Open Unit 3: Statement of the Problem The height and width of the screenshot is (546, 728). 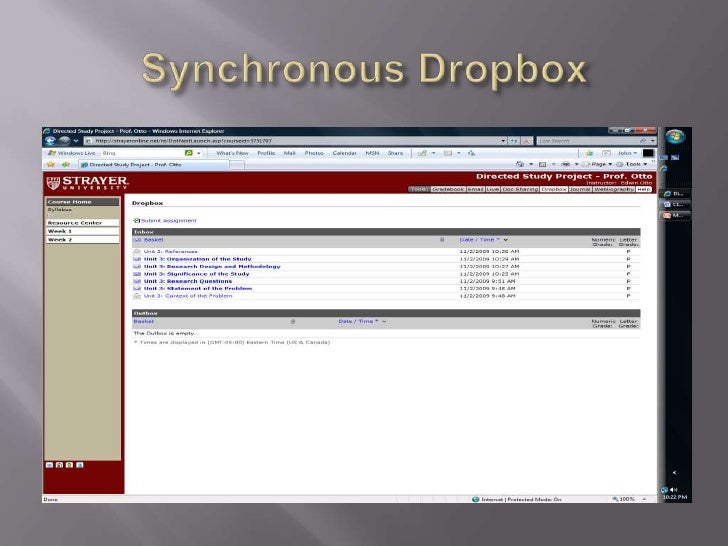tap(198, 288)
